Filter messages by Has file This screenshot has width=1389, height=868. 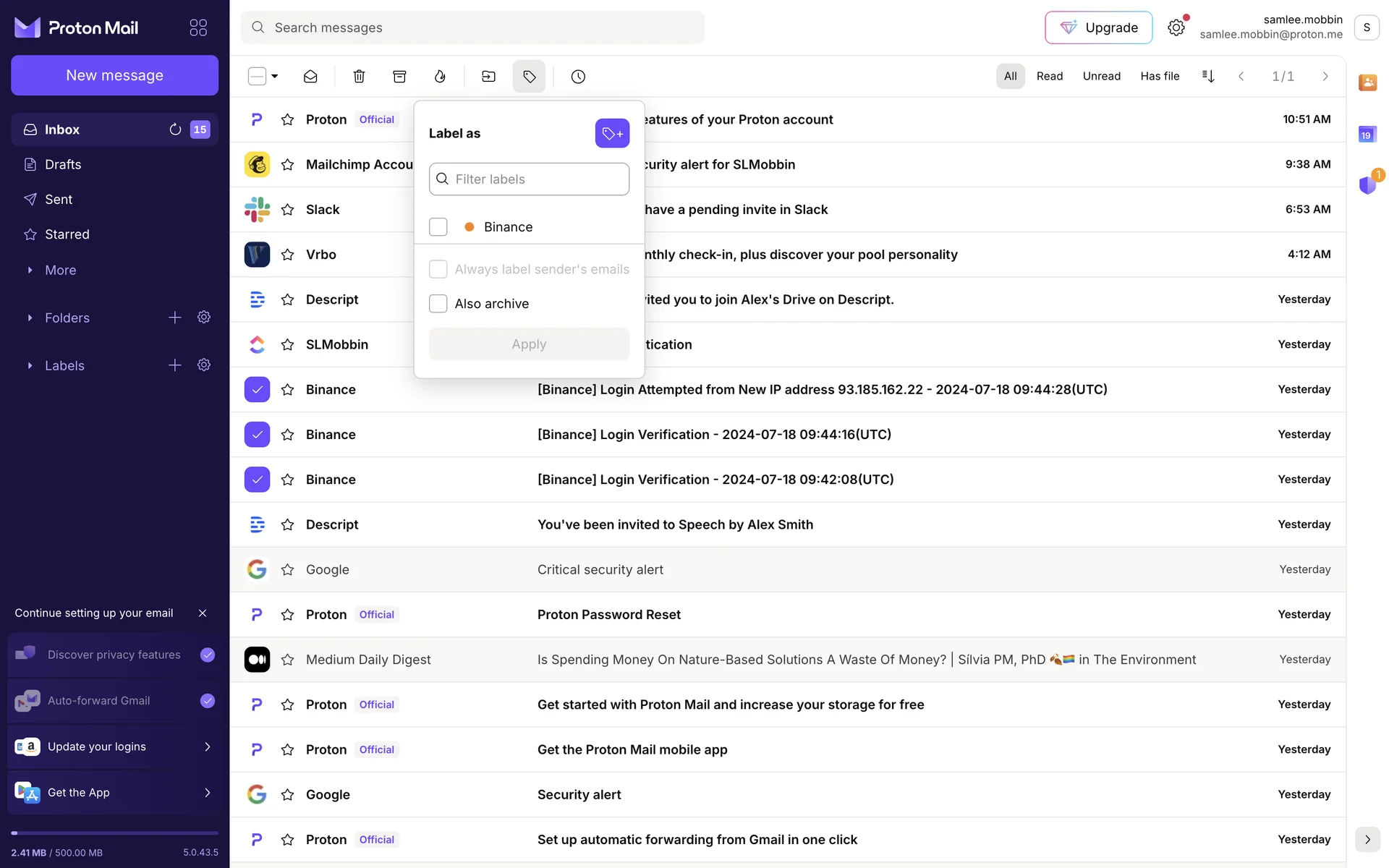click(1160, 76)
